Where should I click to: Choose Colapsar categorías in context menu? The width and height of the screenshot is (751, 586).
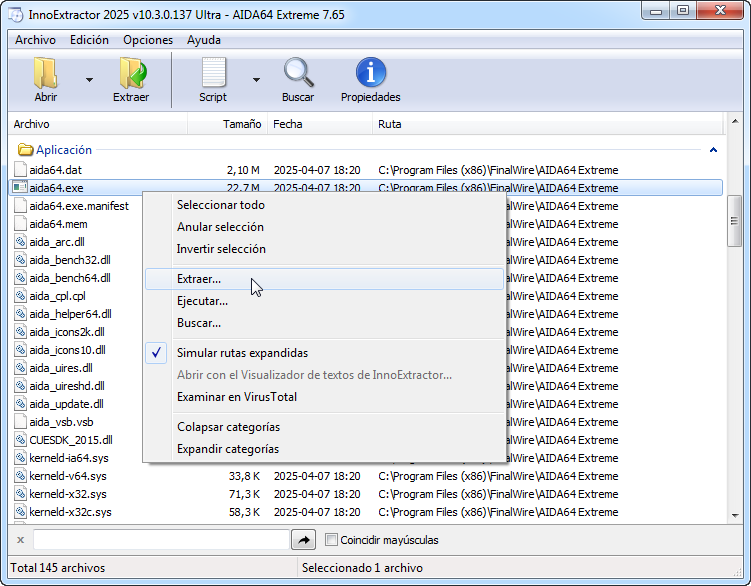324,427
